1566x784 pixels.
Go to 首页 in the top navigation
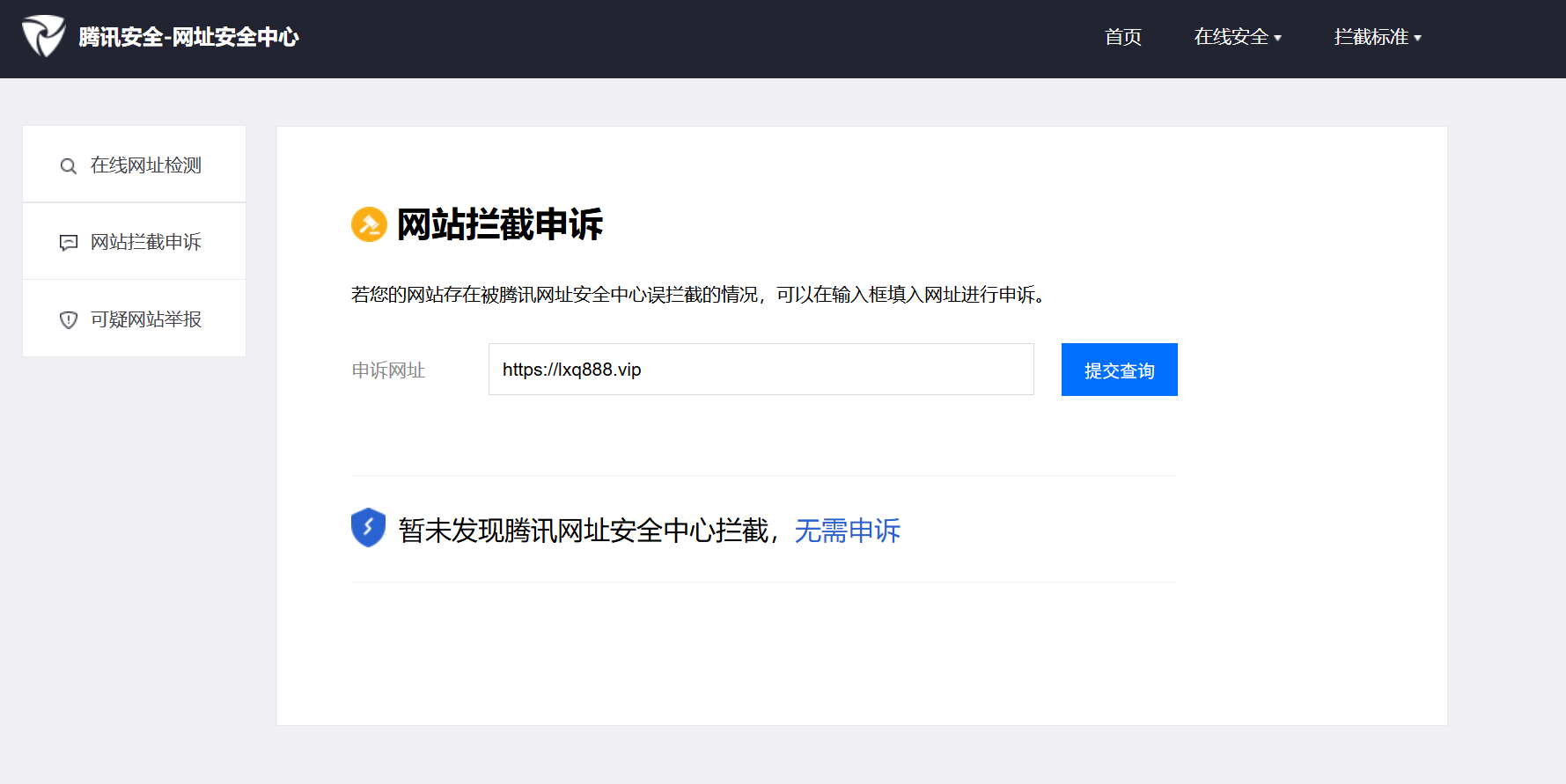pyautogui.click(x=1123, y=37)
